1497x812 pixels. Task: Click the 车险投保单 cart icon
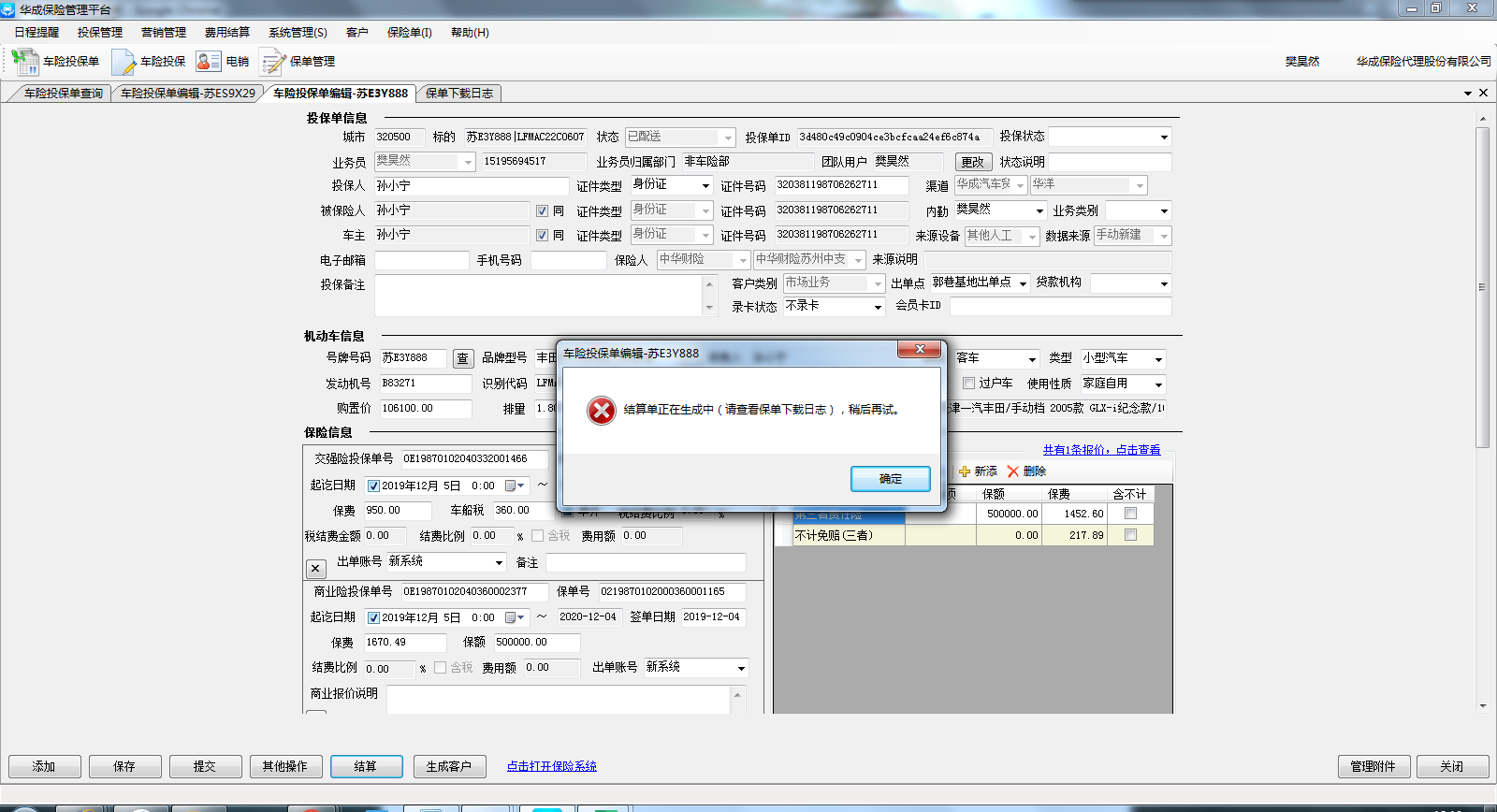pos(24,62)
